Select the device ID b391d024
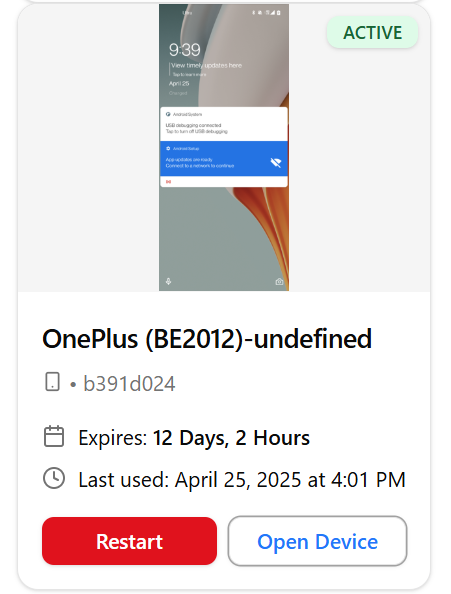This screenshot has height=594, width=451. 129,383
